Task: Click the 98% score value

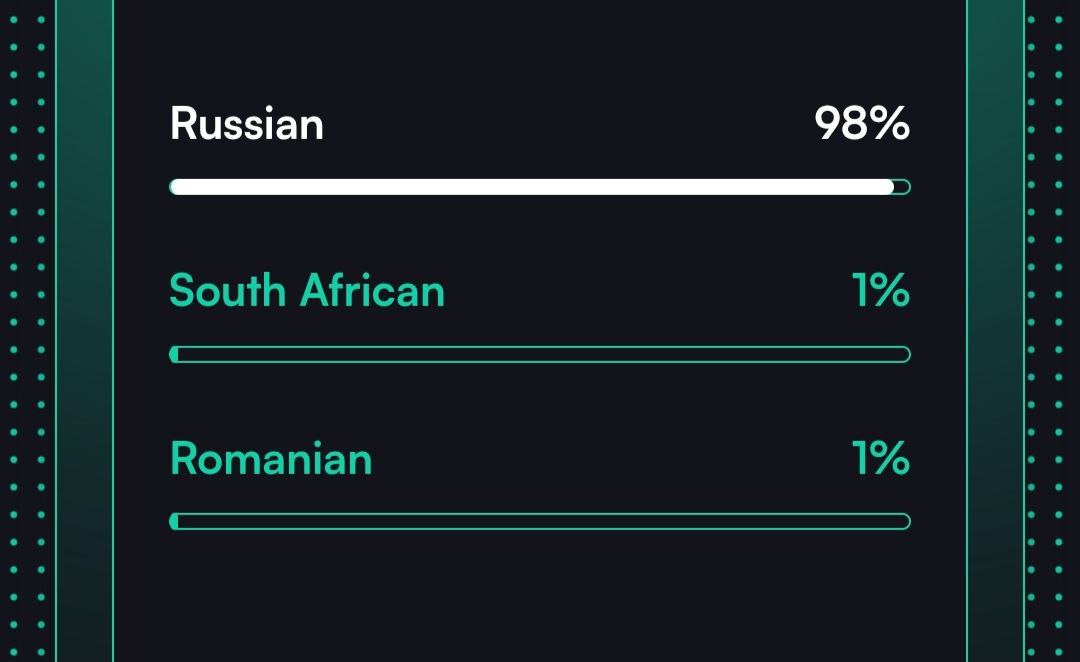Action: (861, 125)
